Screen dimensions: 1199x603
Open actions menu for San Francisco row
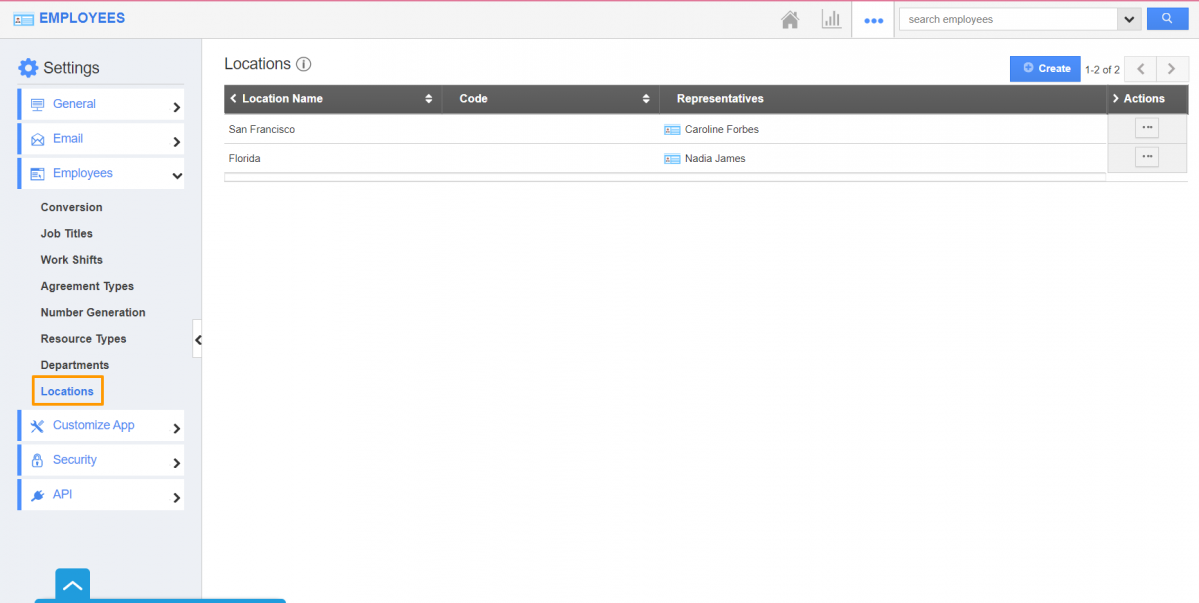[x=1146, y=128]
